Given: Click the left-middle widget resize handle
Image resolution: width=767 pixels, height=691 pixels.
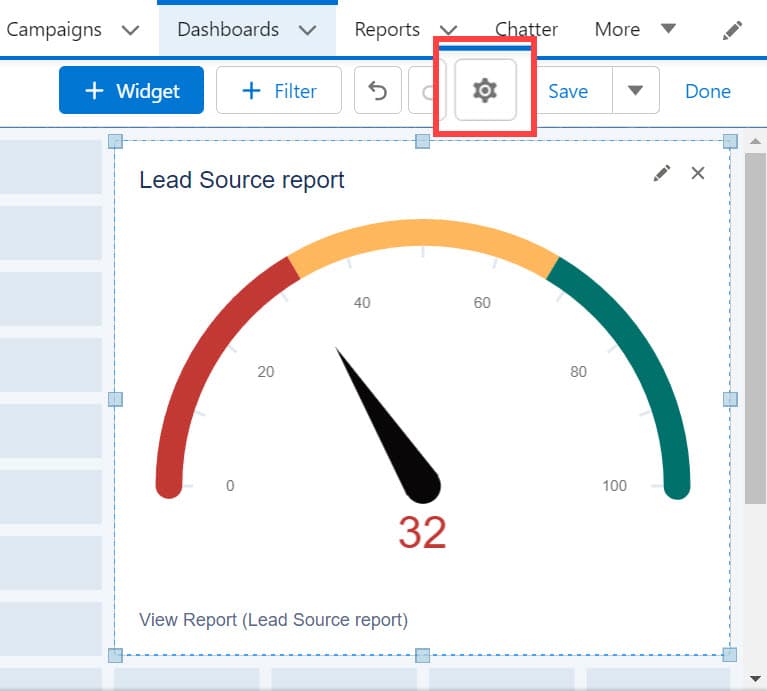Looking at the screenshot, I should tap(115, 399).
